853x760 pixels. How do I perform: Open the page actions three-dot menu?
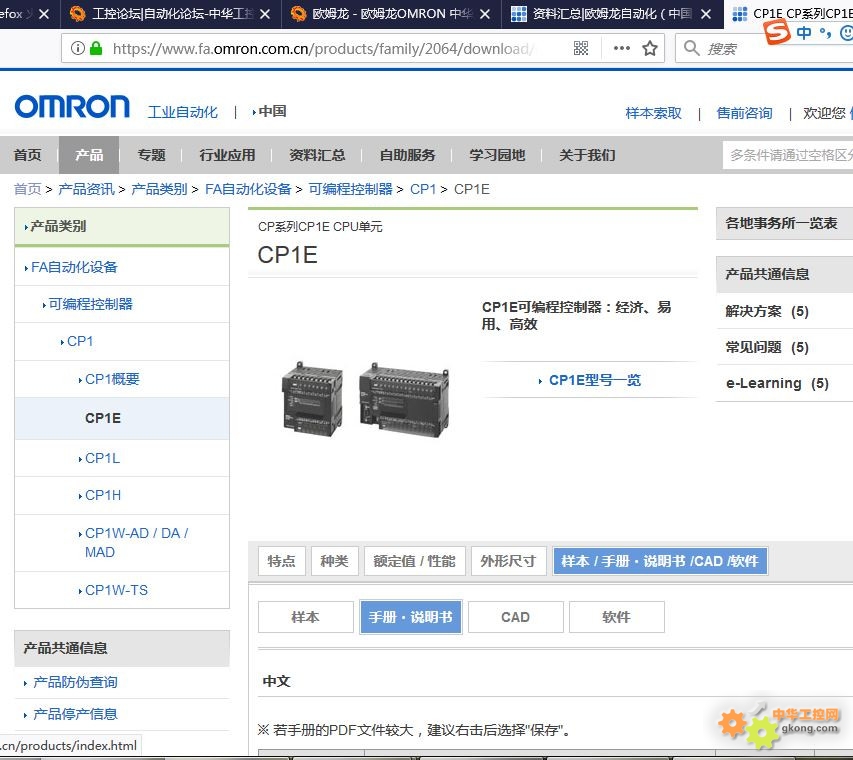621,48
